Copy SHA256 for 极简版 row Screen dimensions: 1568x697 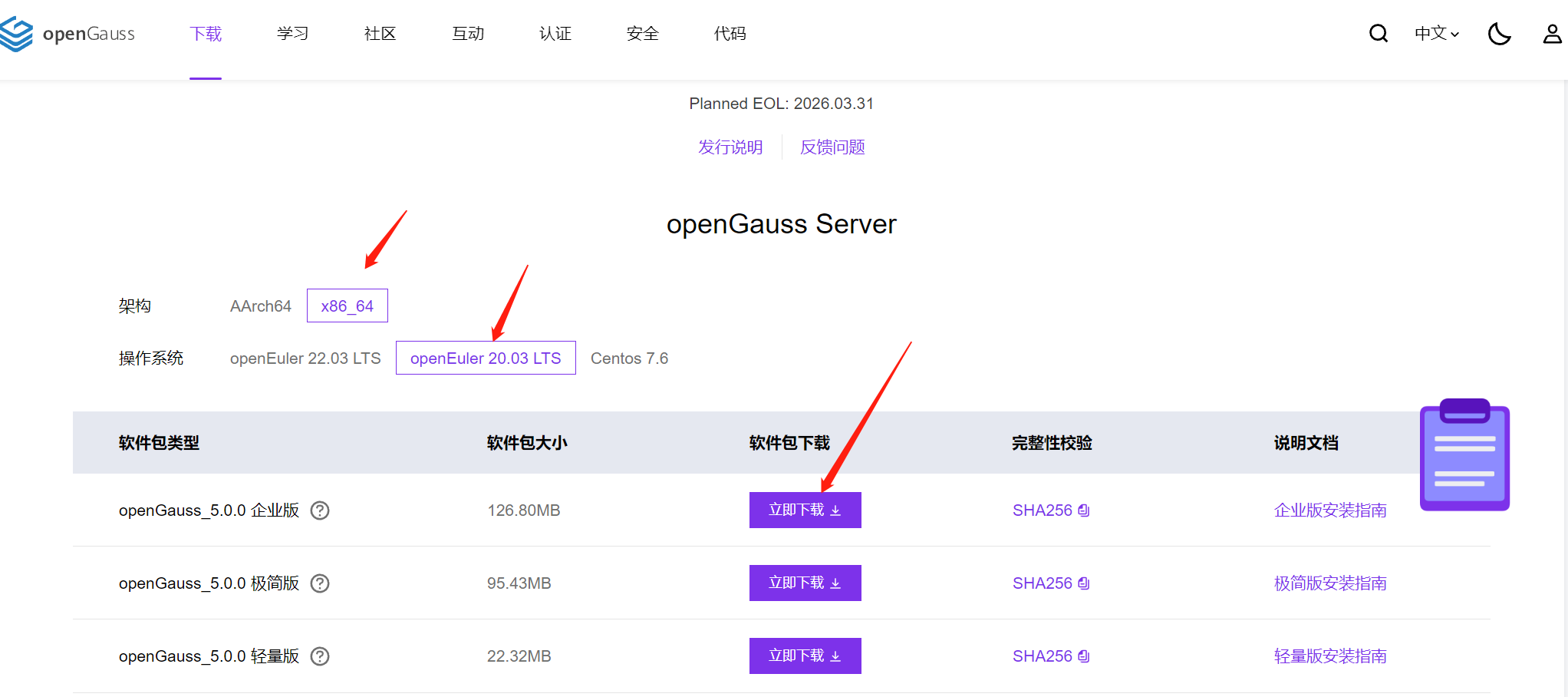click(1051, 583)
